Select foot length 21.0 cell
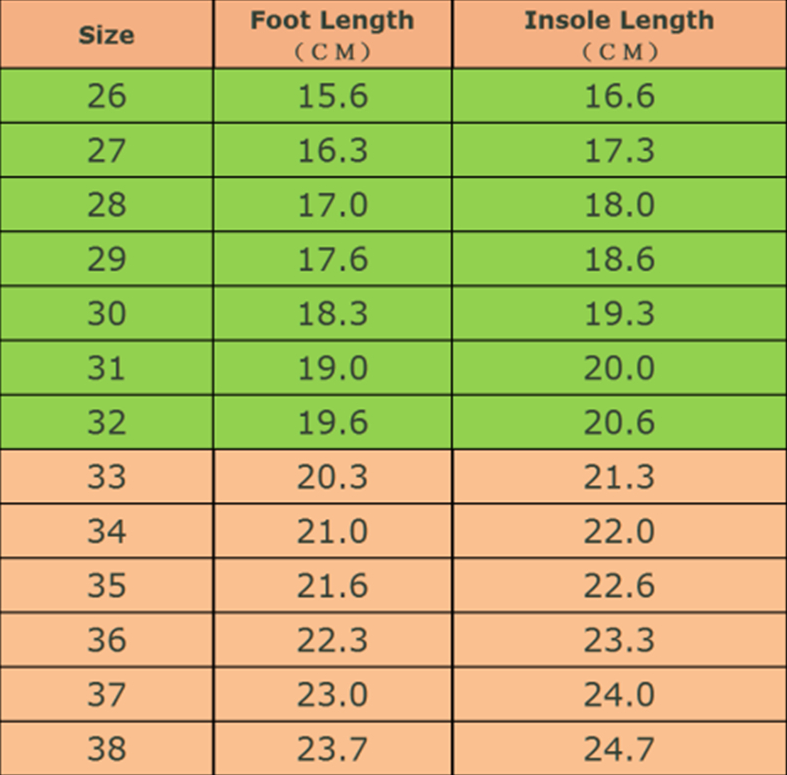The width and height of the screenshot is (787, 775). pyautogui.click(x=333, y=531)
